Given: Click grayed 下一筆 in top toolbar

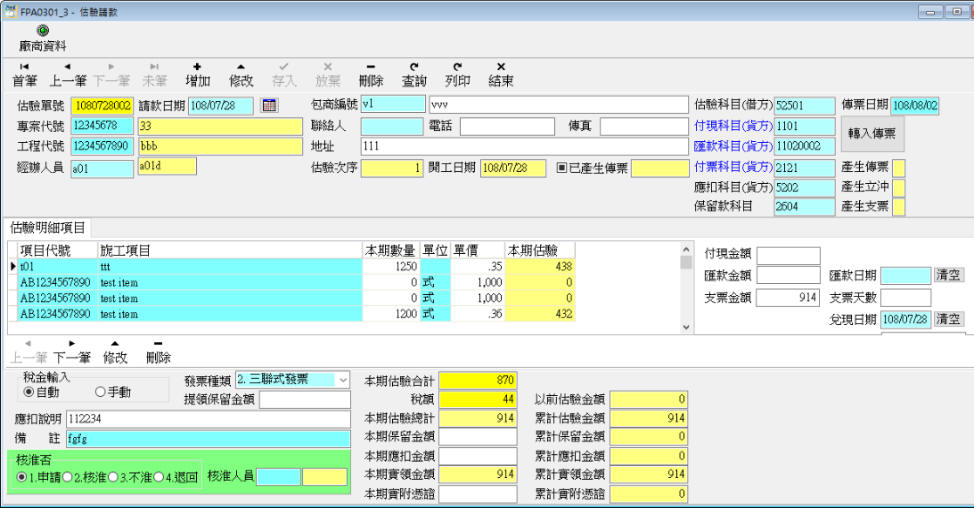Looking at the screenshot, I should [111, 75].
